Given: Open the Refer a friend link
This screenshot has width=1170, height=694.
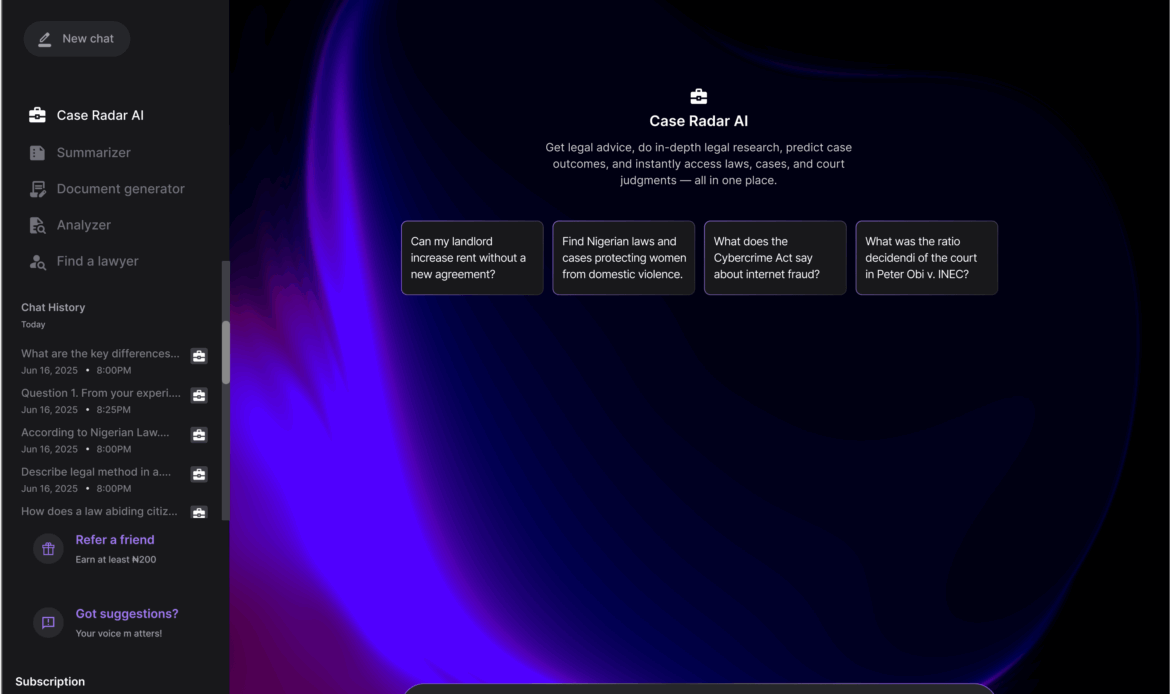Looking at the screenshot, I should (115, 540).
